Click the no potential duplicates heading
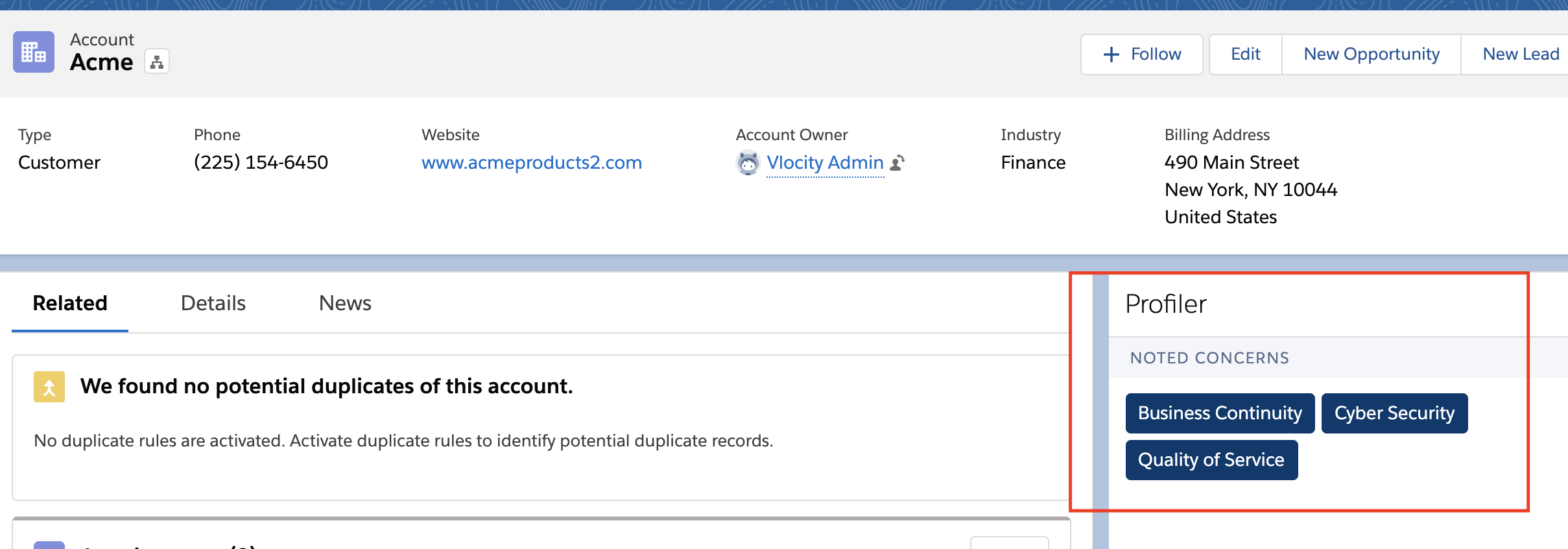 point(326,386)
